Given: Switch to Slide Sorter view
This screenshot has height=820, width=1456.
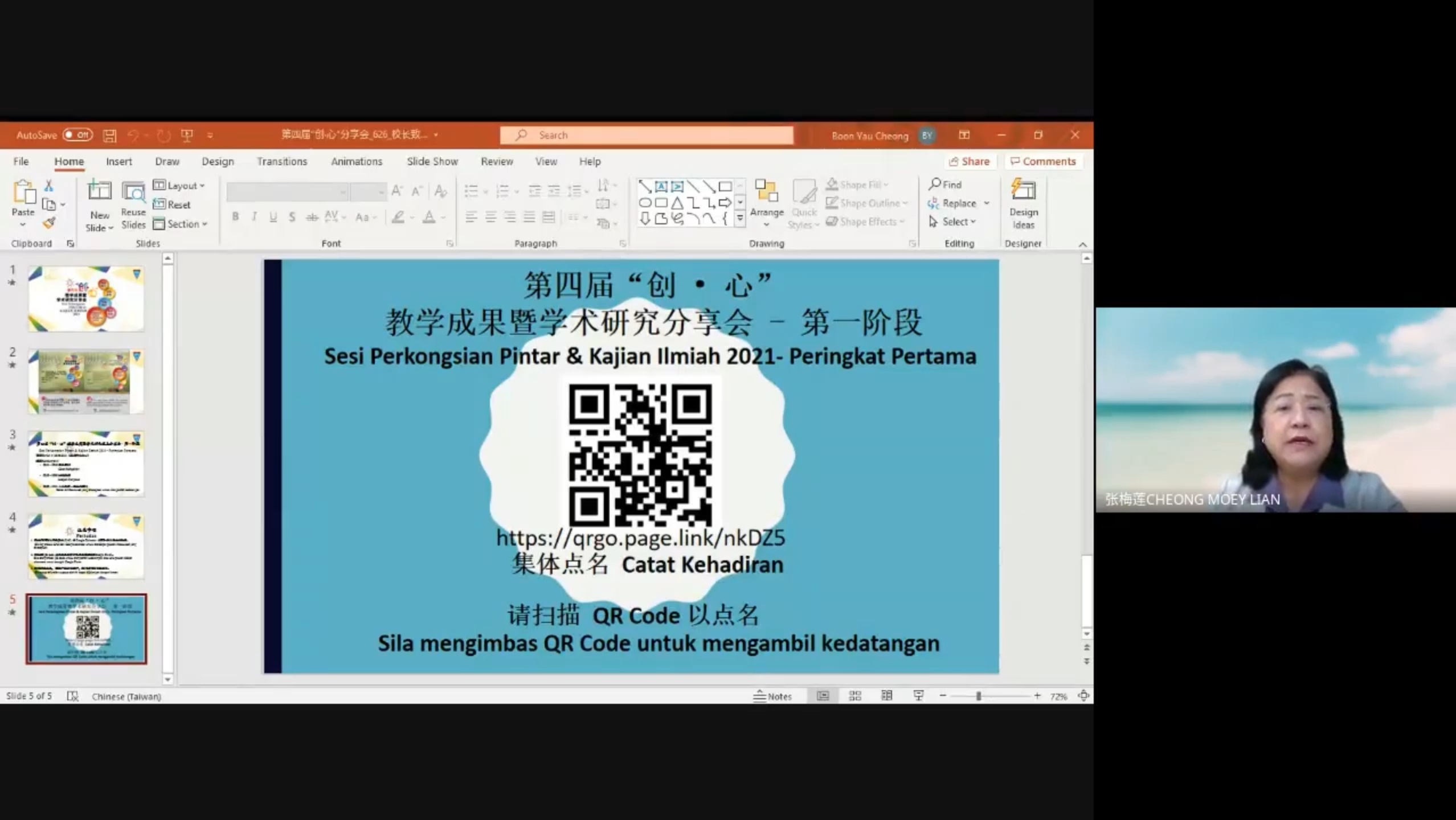Looking at the screenshot, I should 855,696.
